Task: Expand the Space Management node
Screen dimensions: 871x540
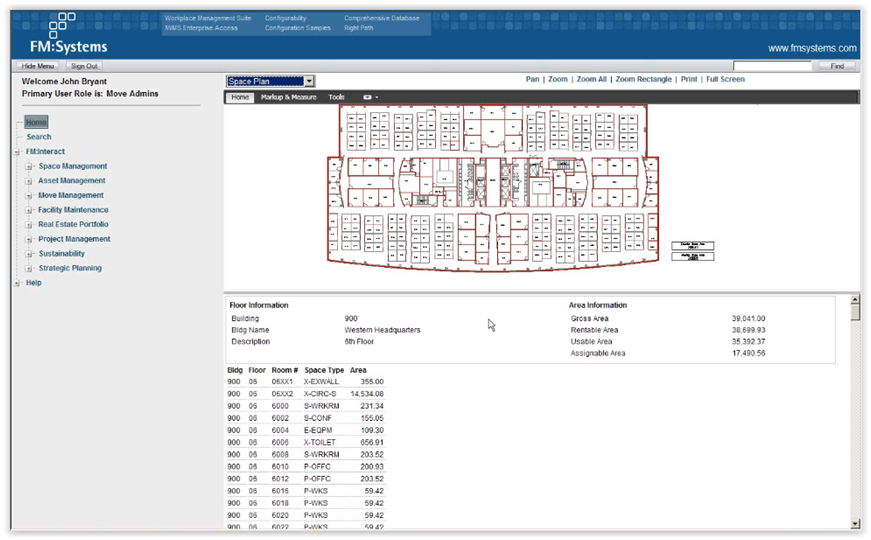Action: [29, 166]
